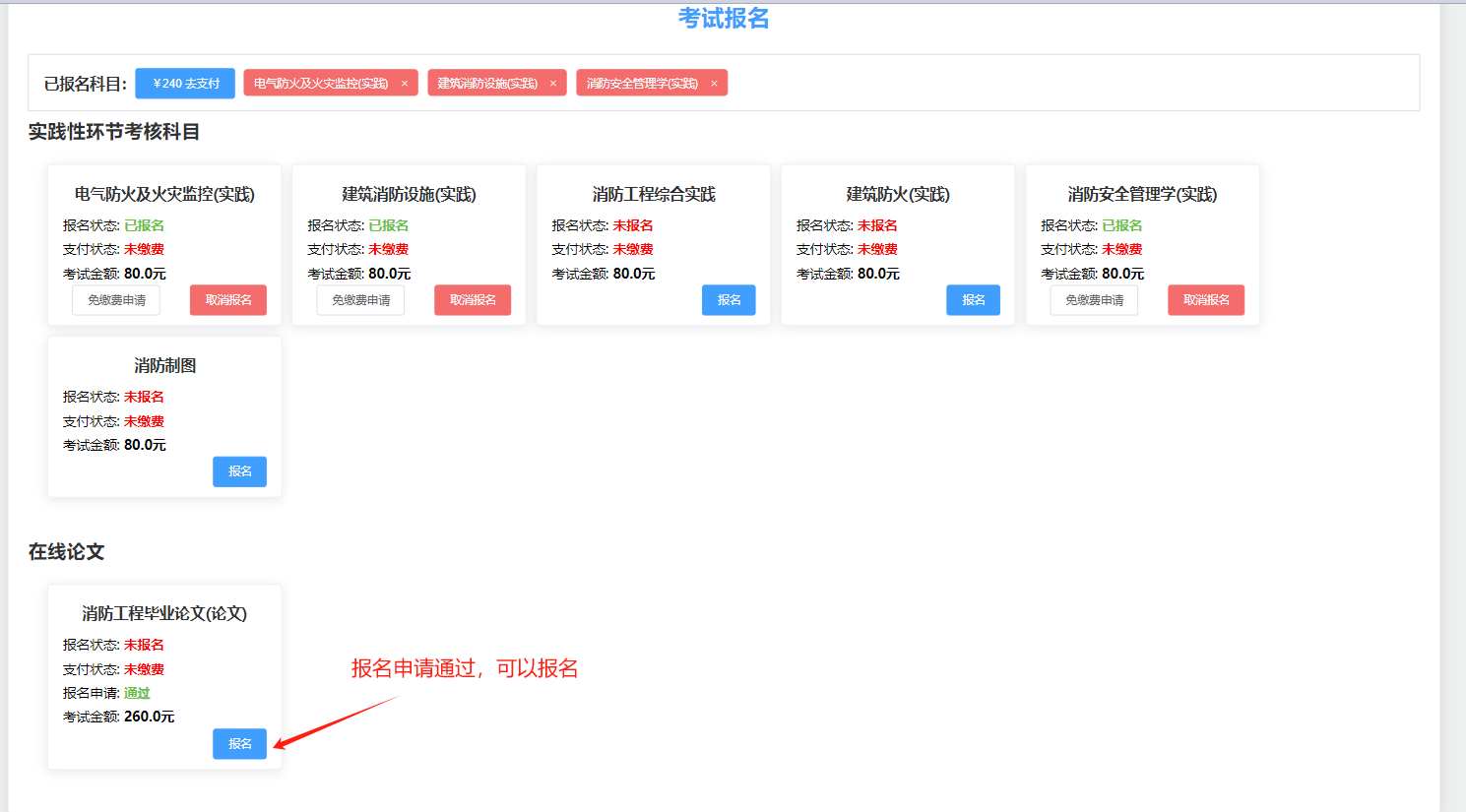This screenshot has height=812, width=1466.
Task: Click 免缴费申请 on 建筑消防设施 card
Action: click(360, 300)
